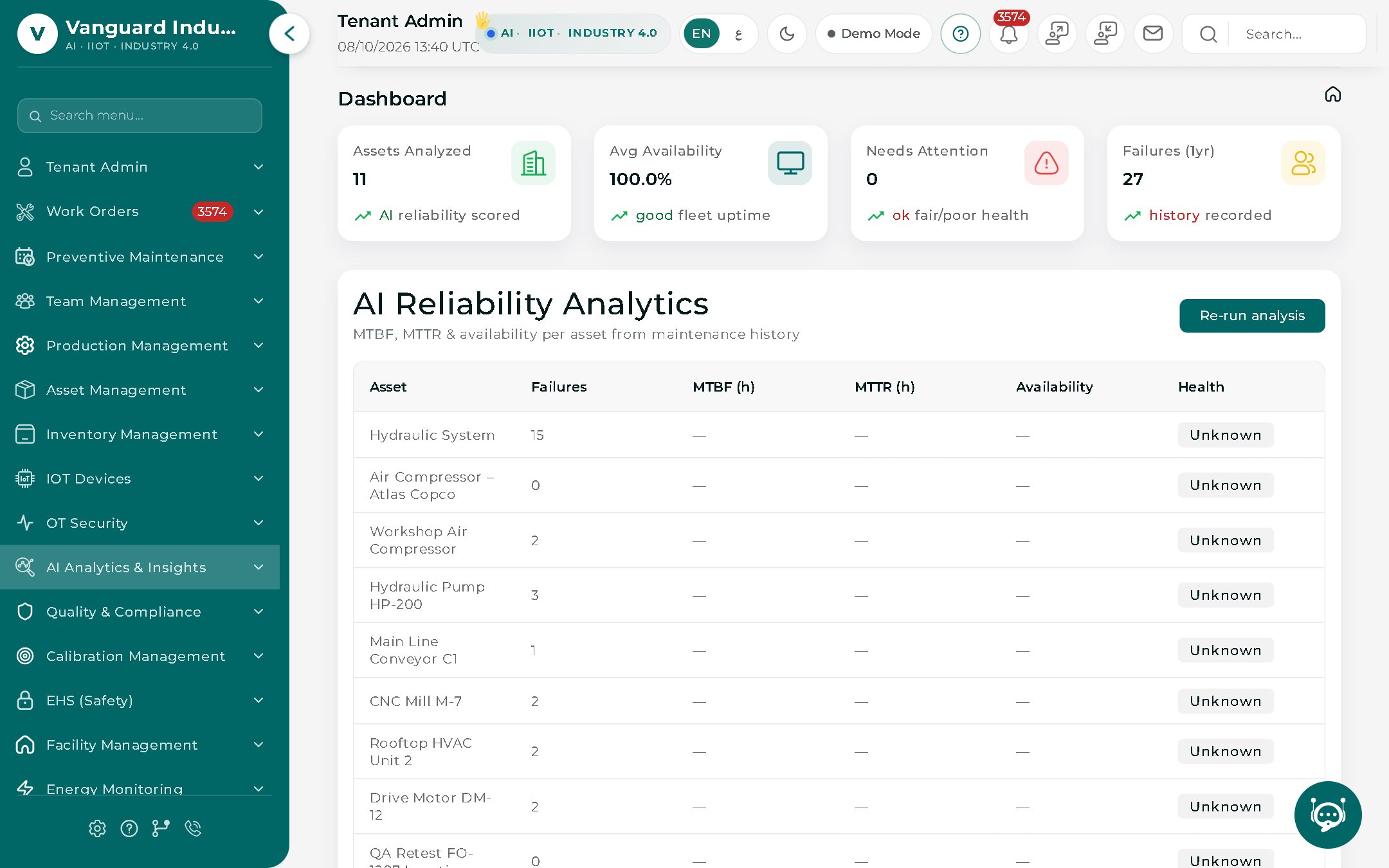Screen dimensions: 1389x868
Task: Open help icon in sidebar footer
Action: pos(129,828)
